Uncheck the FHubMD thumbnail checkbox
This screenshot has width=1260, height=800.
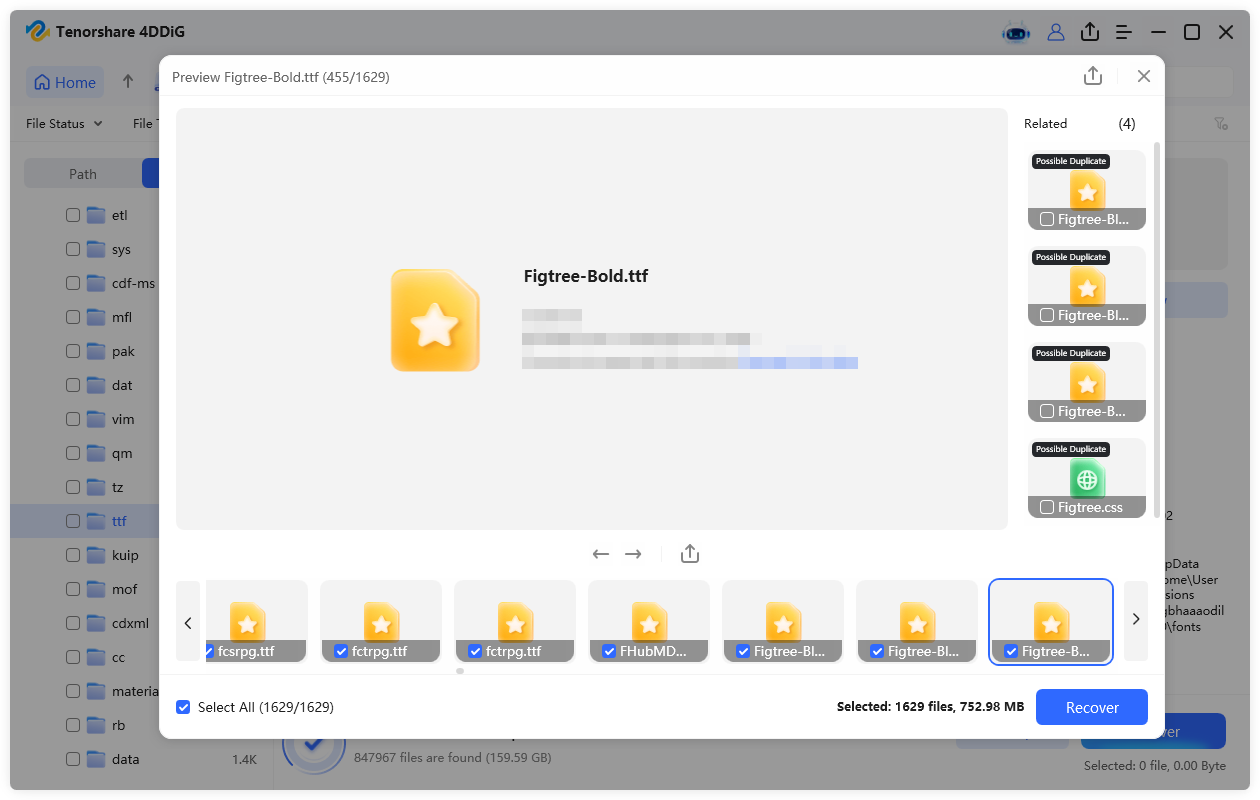coord(609,651)
